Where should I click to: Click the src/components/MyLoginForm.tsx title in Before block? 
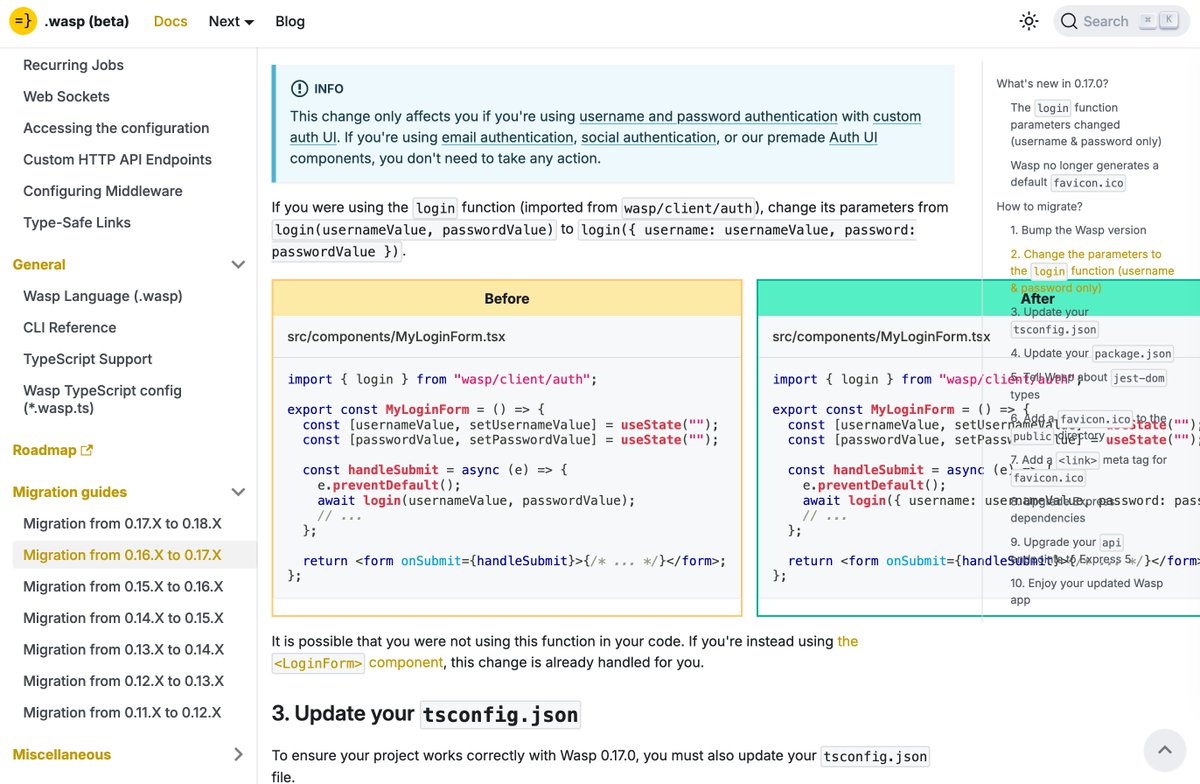[396, 337]
